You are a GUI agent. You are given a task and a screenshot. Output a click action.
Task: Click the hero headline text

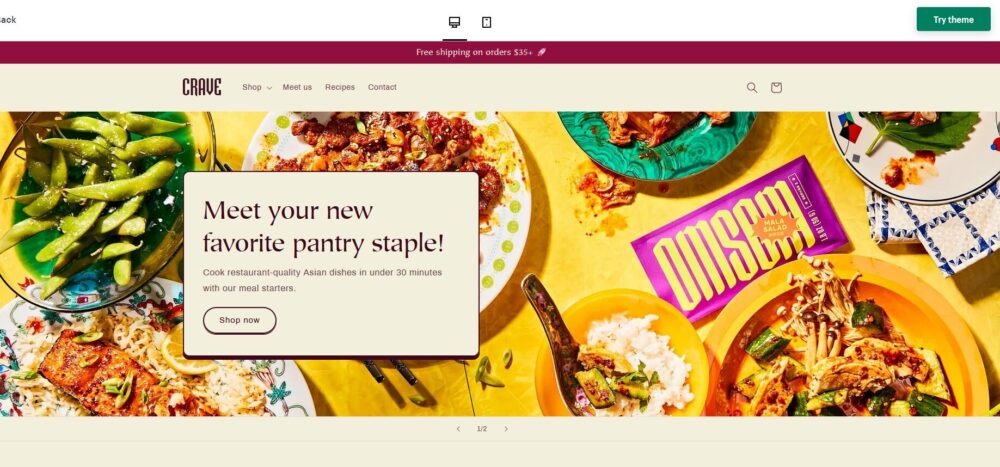click(323, 226)
